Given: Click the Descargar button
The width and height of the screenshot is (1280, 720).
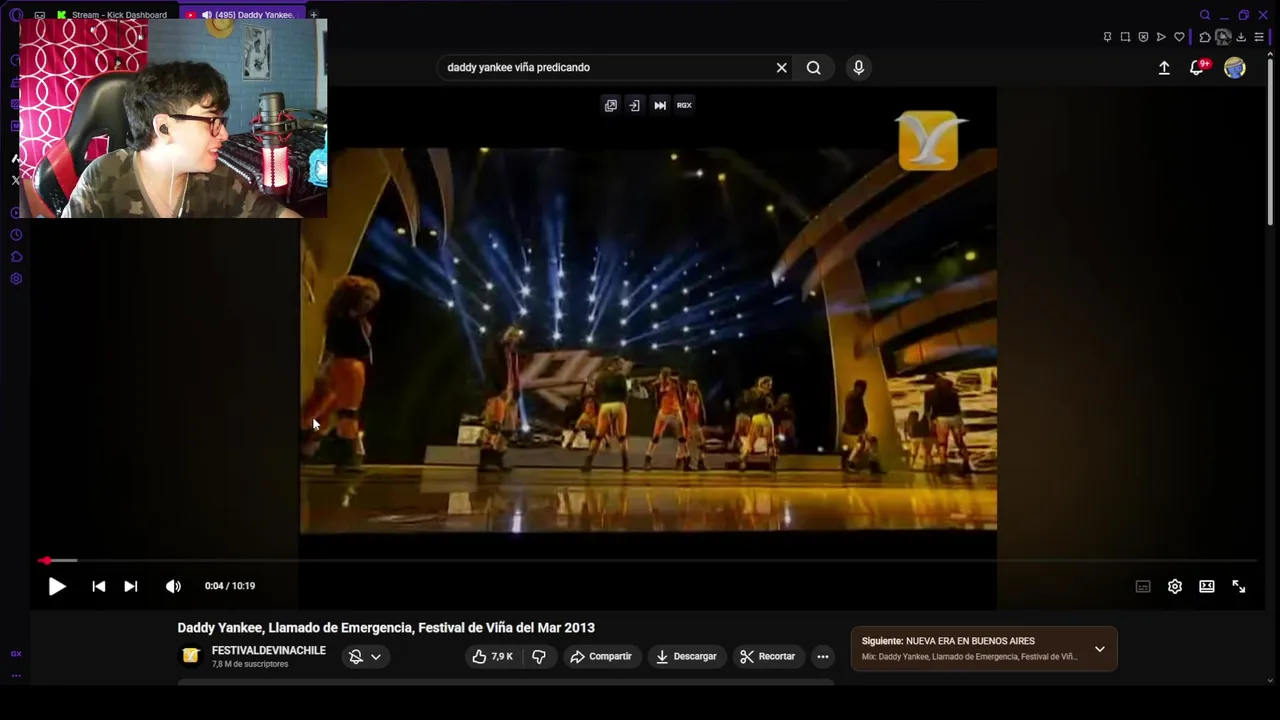Looking at the screenshot, I should pyautogui.click(x=686, y=656).
